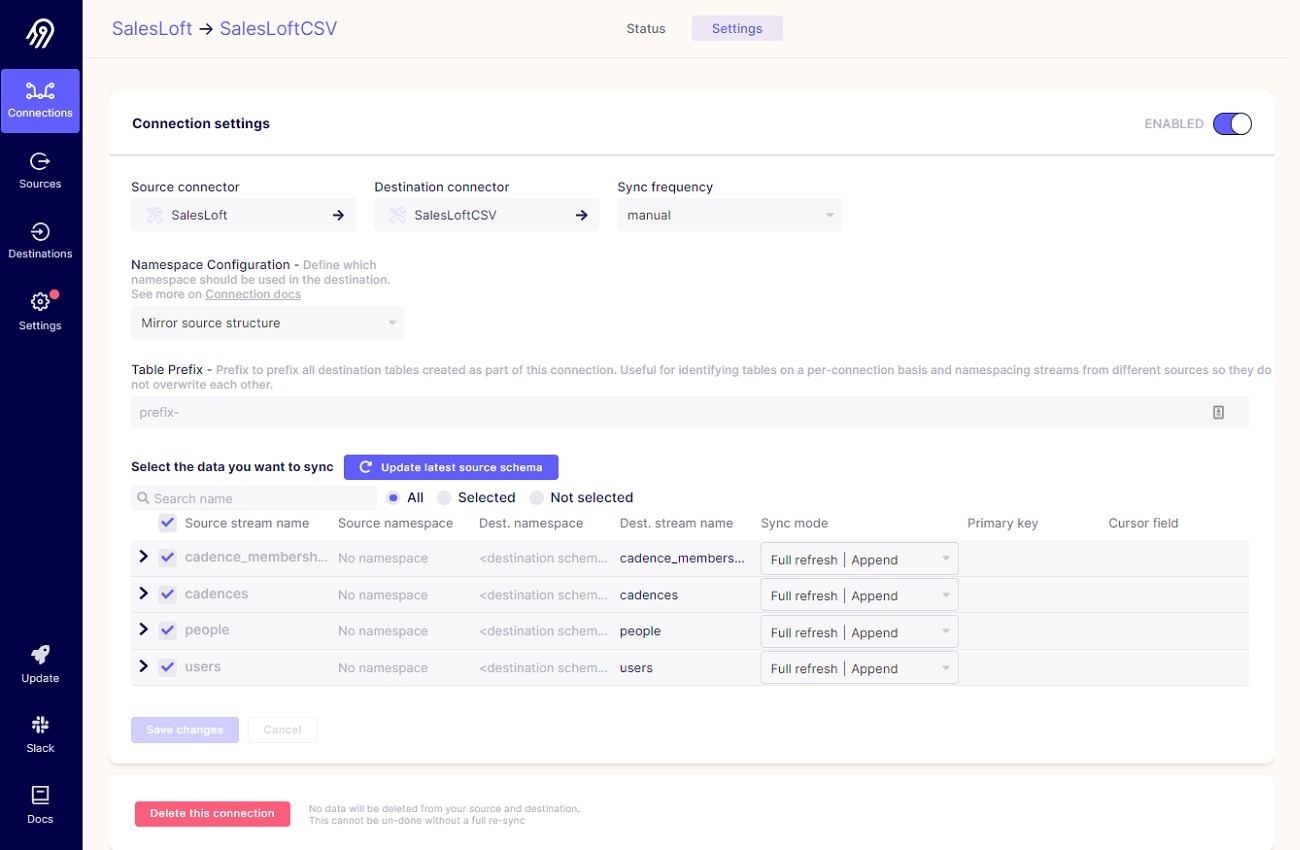Click Update latest source schema button
Viewport: 1300px width, 850px height.
coord(451,467)
